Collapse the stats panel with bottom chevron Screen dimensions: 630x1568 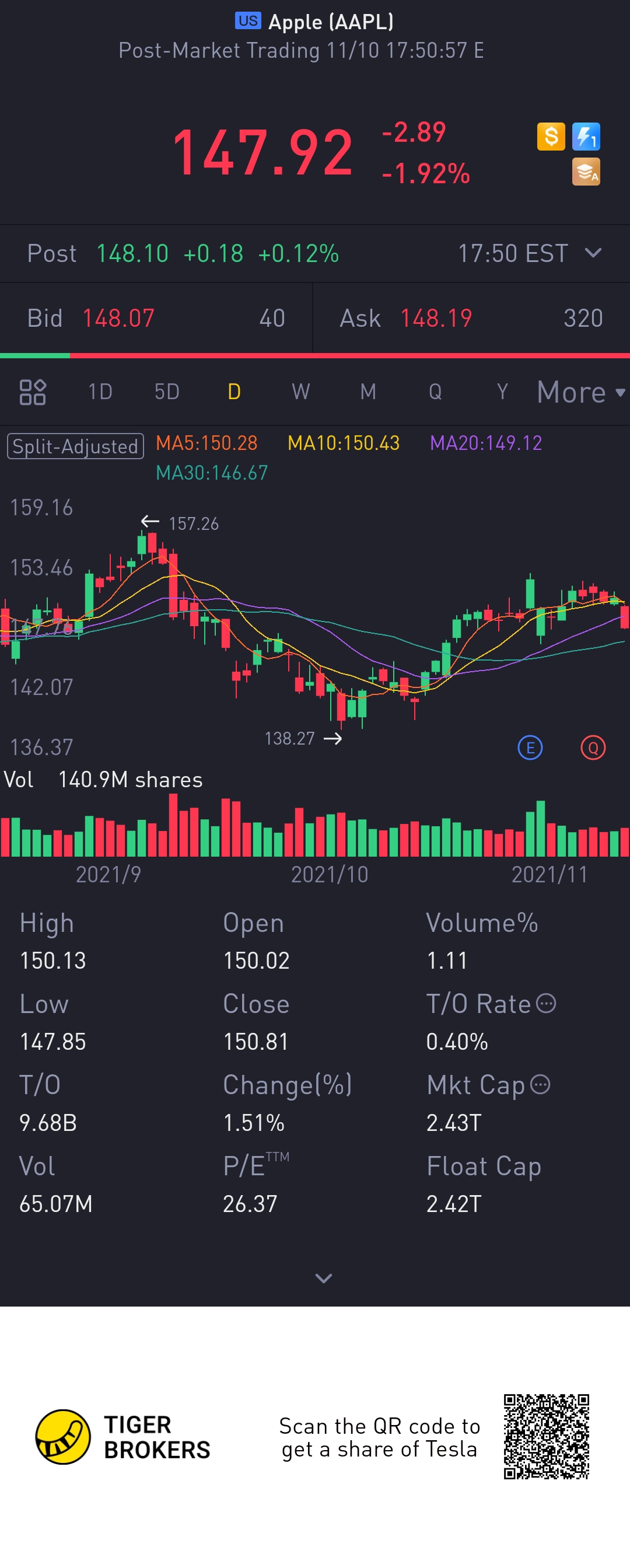(x=324, y=1278)
